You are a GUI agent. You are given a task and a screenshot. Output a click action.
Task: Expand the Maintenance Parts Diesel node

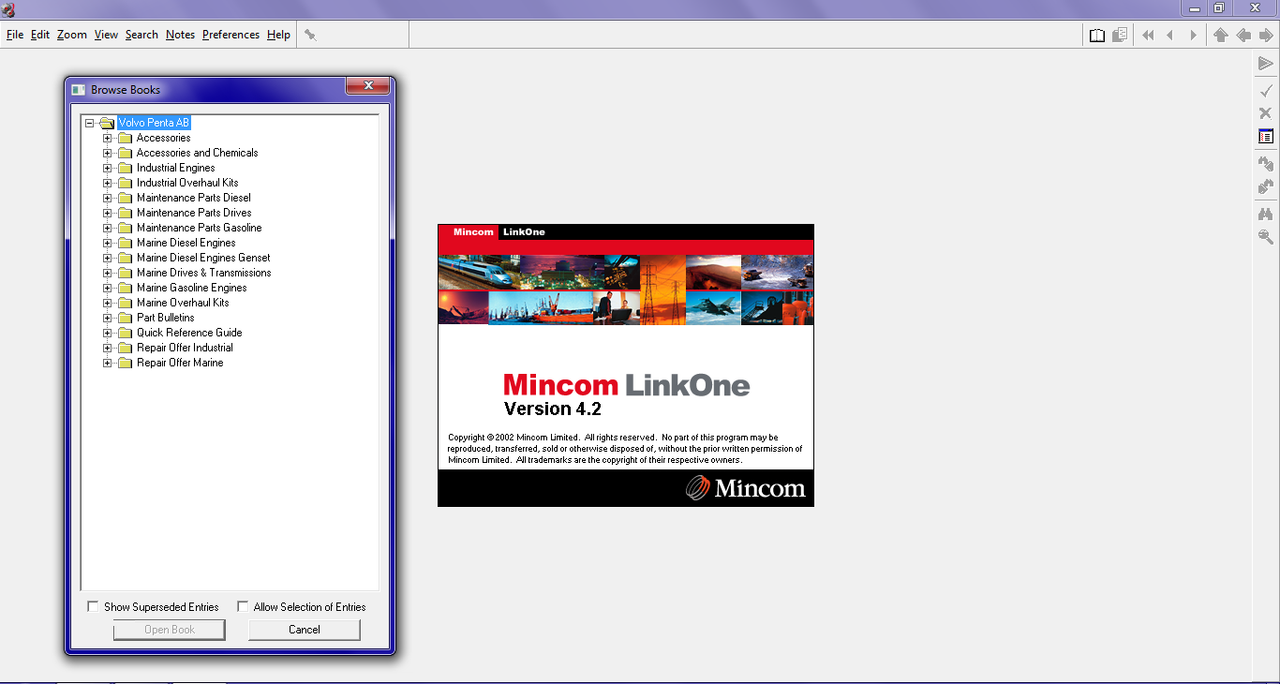pos(108,198)
